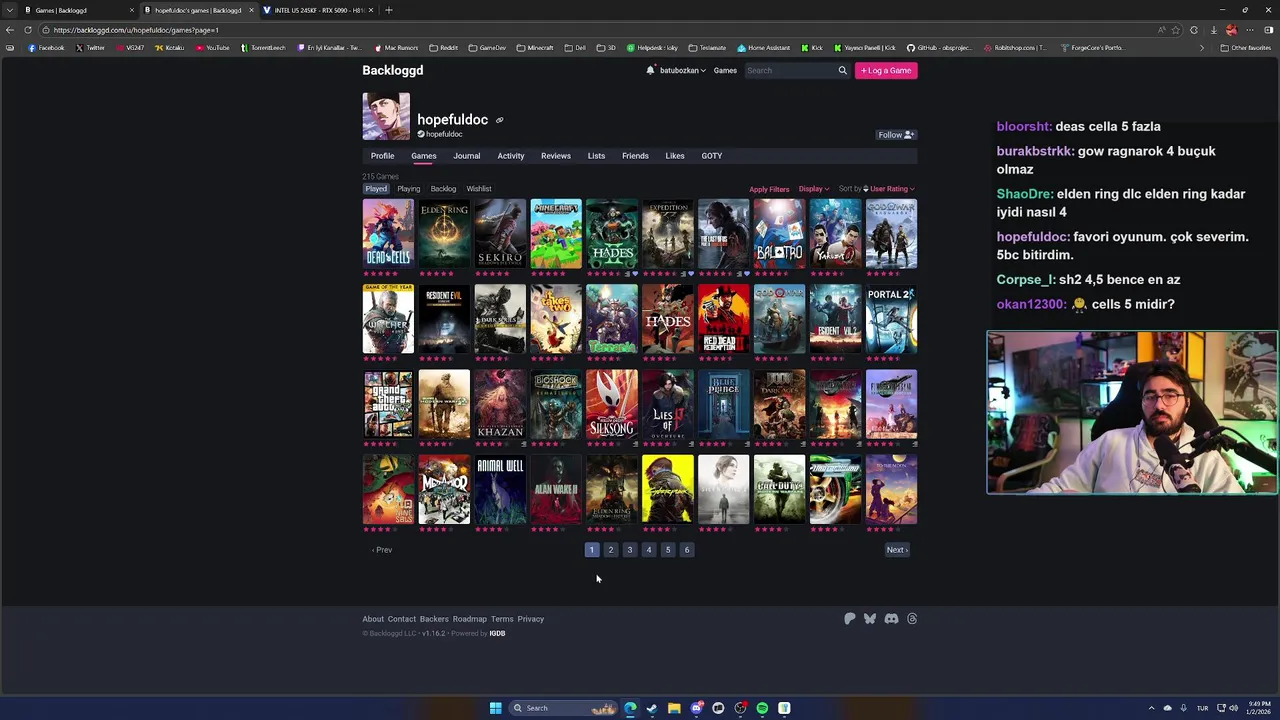This screenshot has height=720, width=1280.
Task: Open the Journal tab
Action: 466,156
